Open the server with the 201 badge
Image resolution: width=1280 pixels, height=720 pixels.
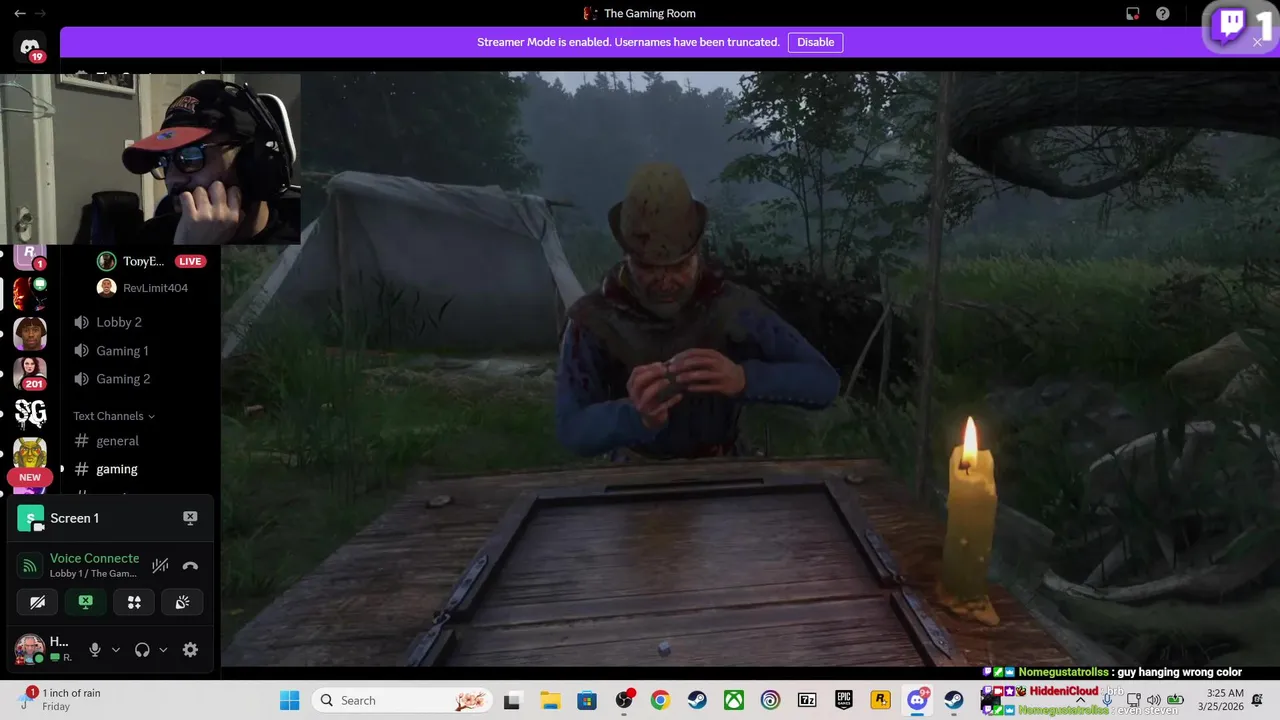pos(30,373)
